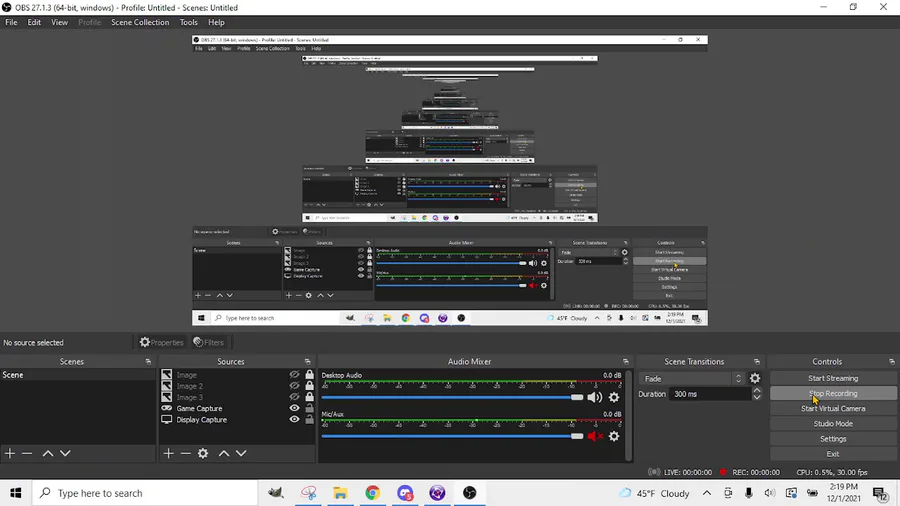Move scene up with arrow icon
Viewport: 900px width, 506px height.
(x=48, y=453)
